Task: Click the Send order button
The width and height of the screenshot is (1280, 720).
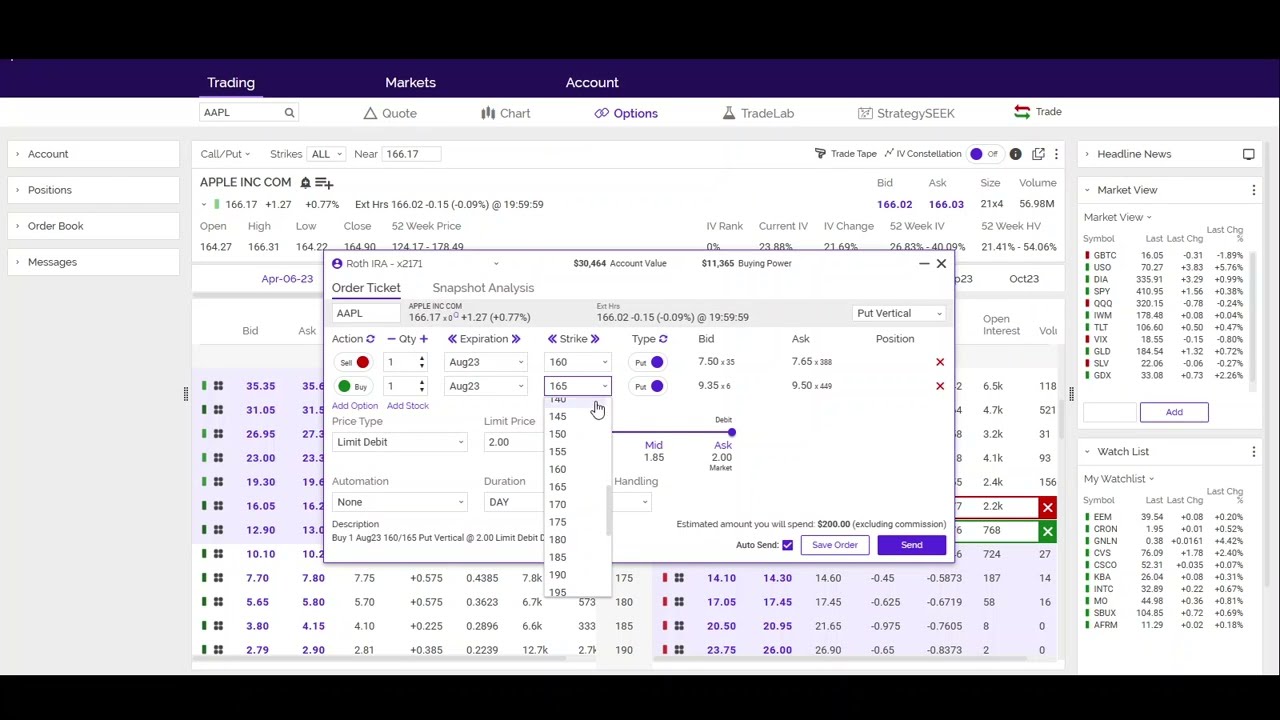Action: click(911, 545)
